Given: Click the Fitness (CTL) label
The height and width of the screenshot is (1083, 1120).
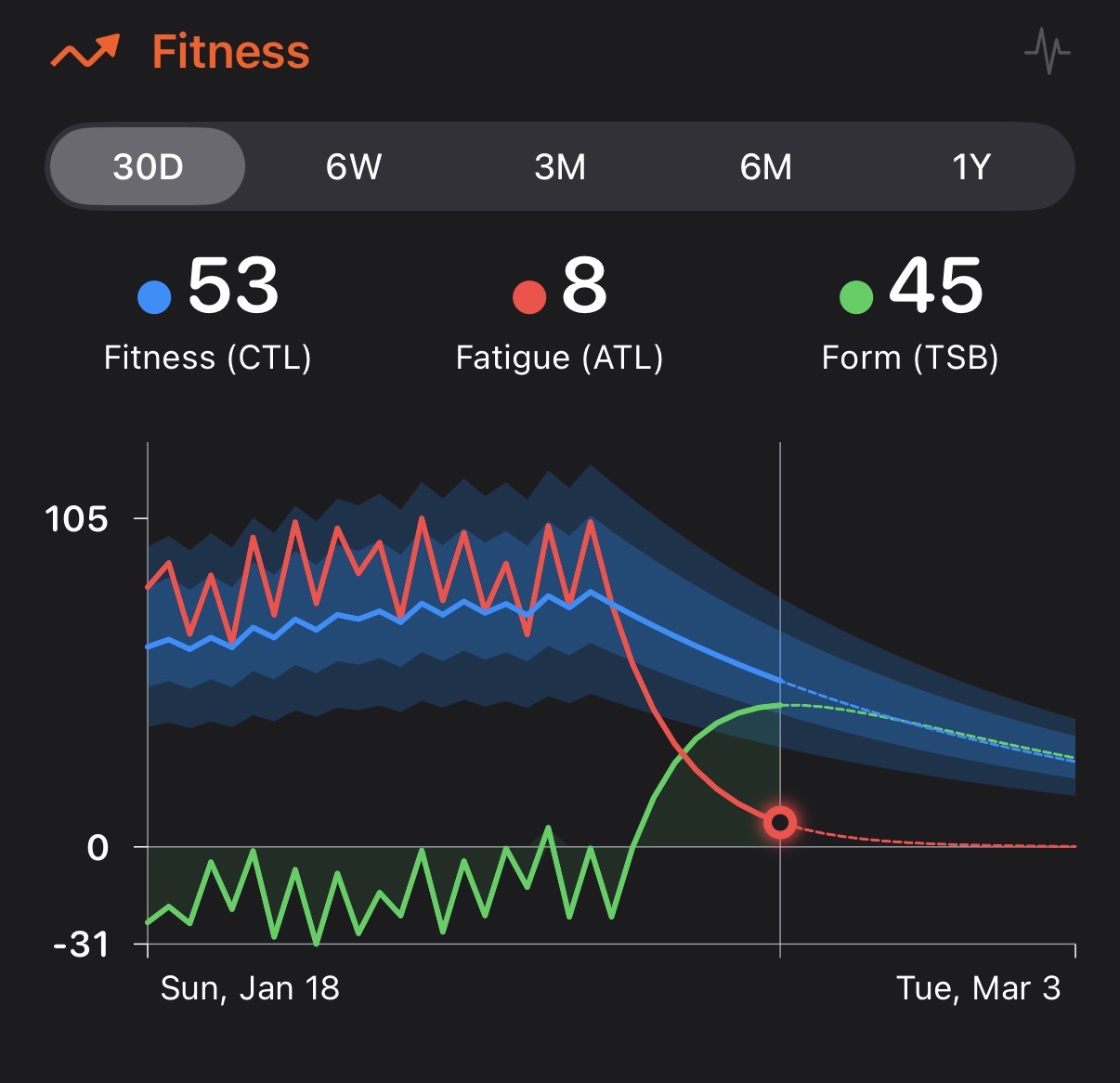Looking at the screenshot, I should [207, 358].
